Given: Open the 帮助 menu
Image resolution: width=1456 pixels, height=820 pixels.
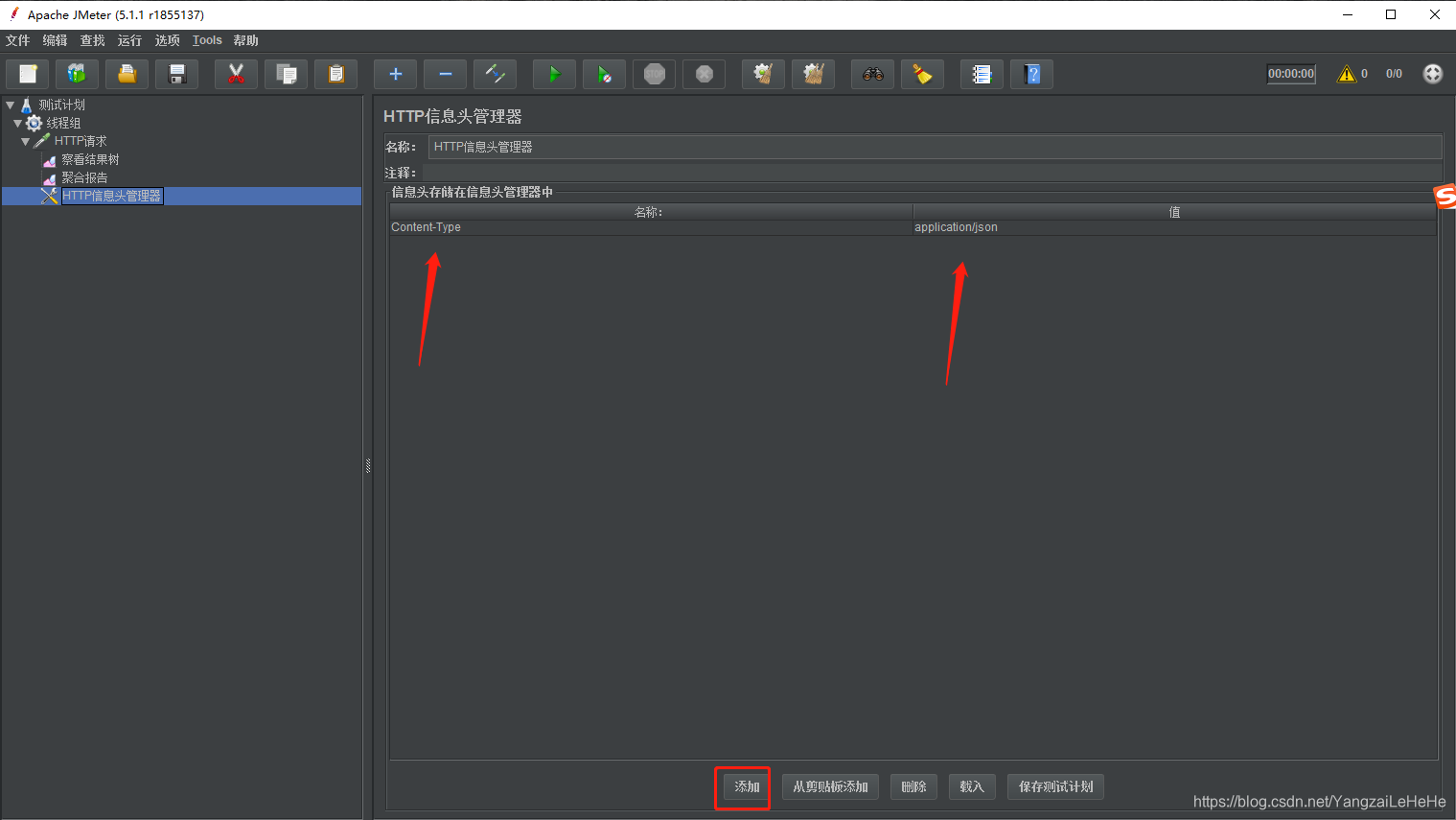Looking at the screenshot, I should coord(246,40).
